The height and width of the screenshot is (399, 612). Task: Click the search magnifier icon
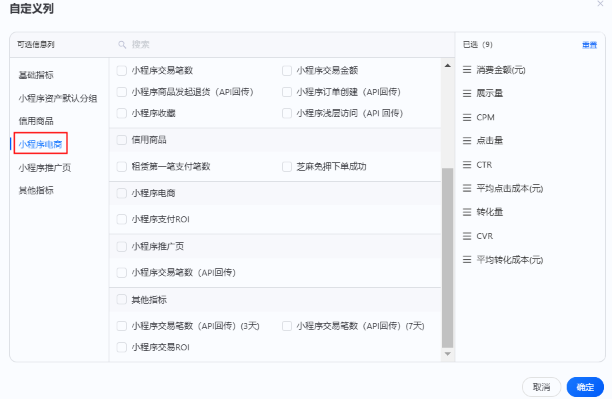(122, 45)
